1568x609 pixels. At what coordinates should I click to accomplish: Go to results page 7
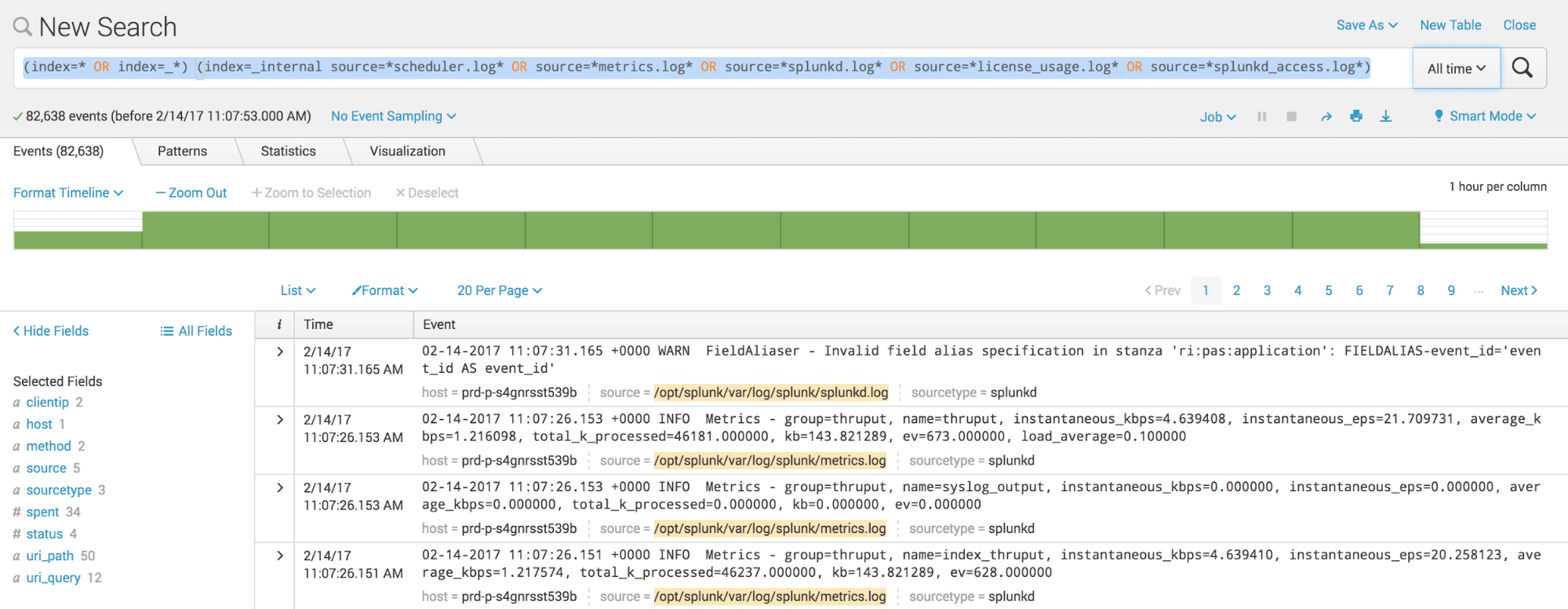pos(1390,290)
